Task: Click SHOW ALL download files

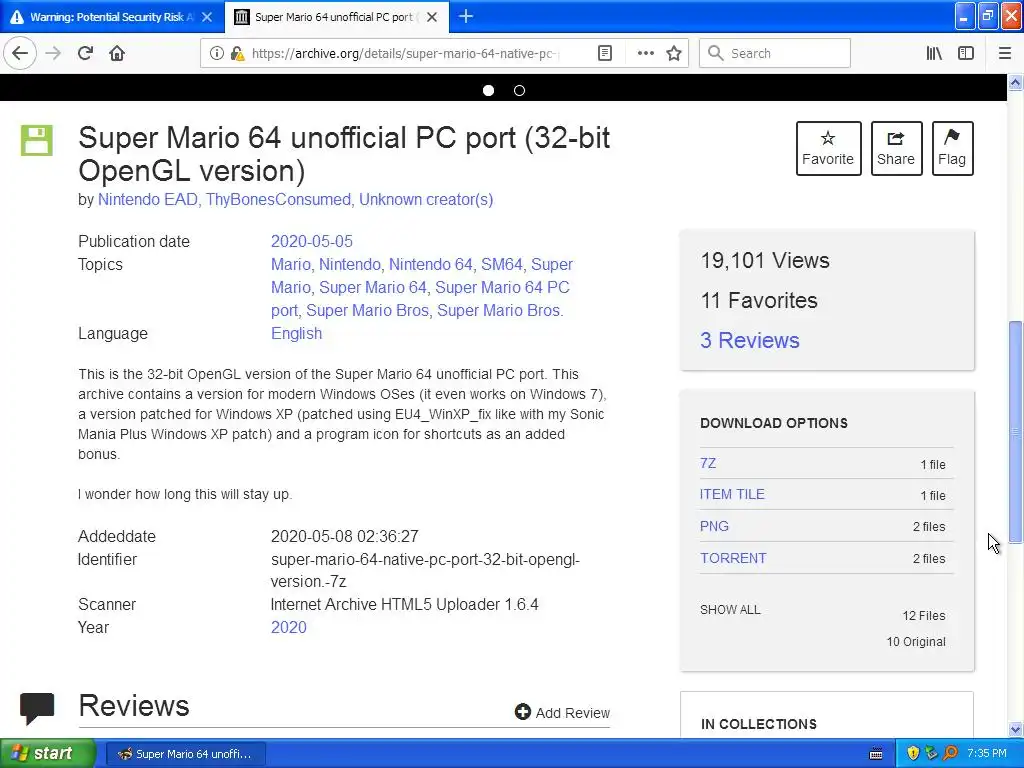Action: (730, 610)
